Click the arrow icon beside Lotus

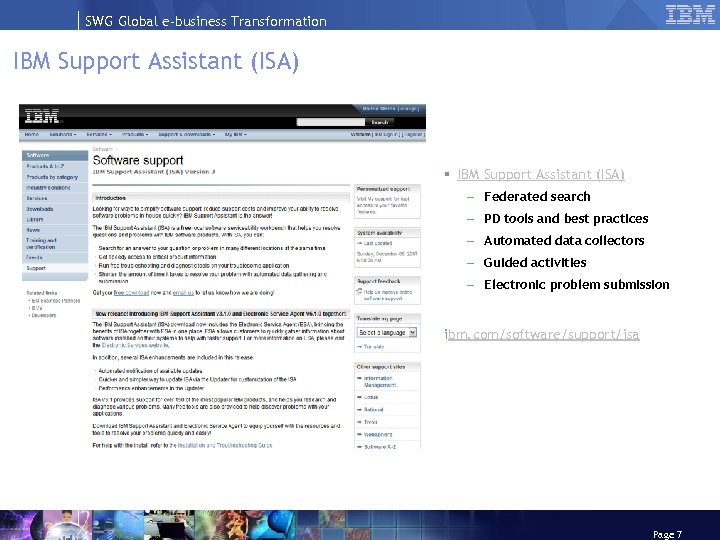coord(360,397)
